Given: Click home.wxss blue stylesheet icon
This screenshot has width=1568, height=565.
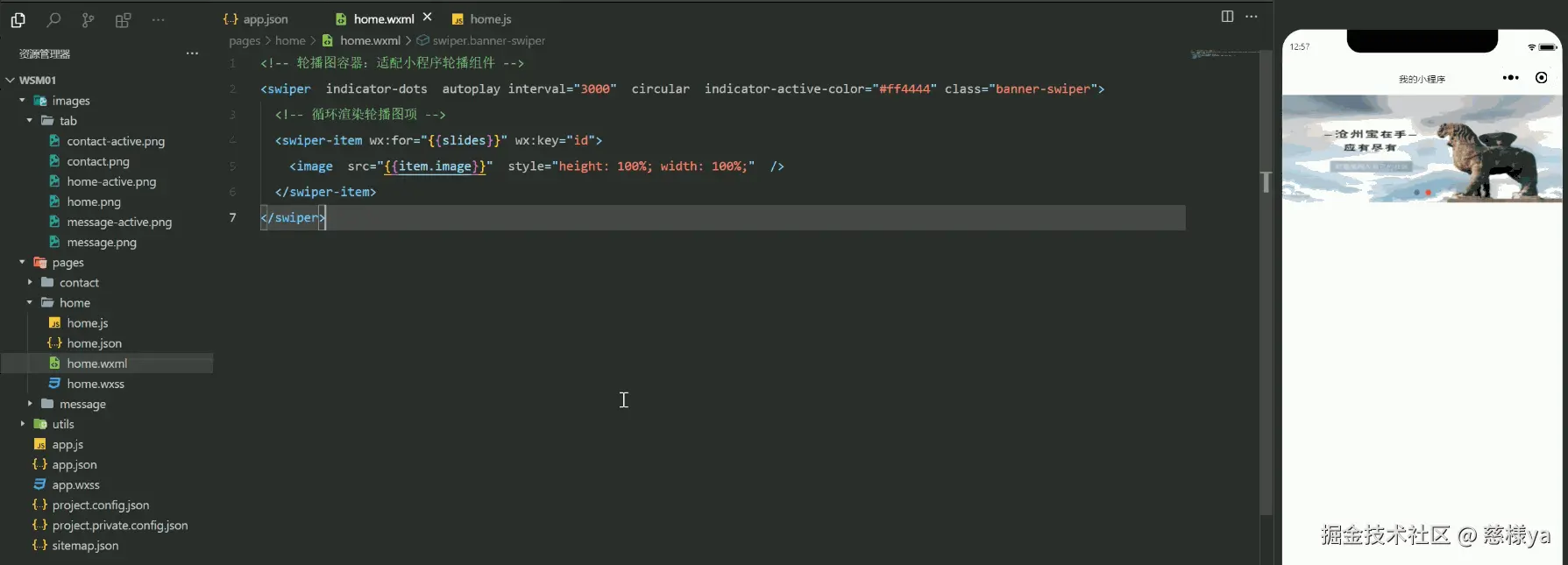Looking at the screenshot, I should (54, 384).
